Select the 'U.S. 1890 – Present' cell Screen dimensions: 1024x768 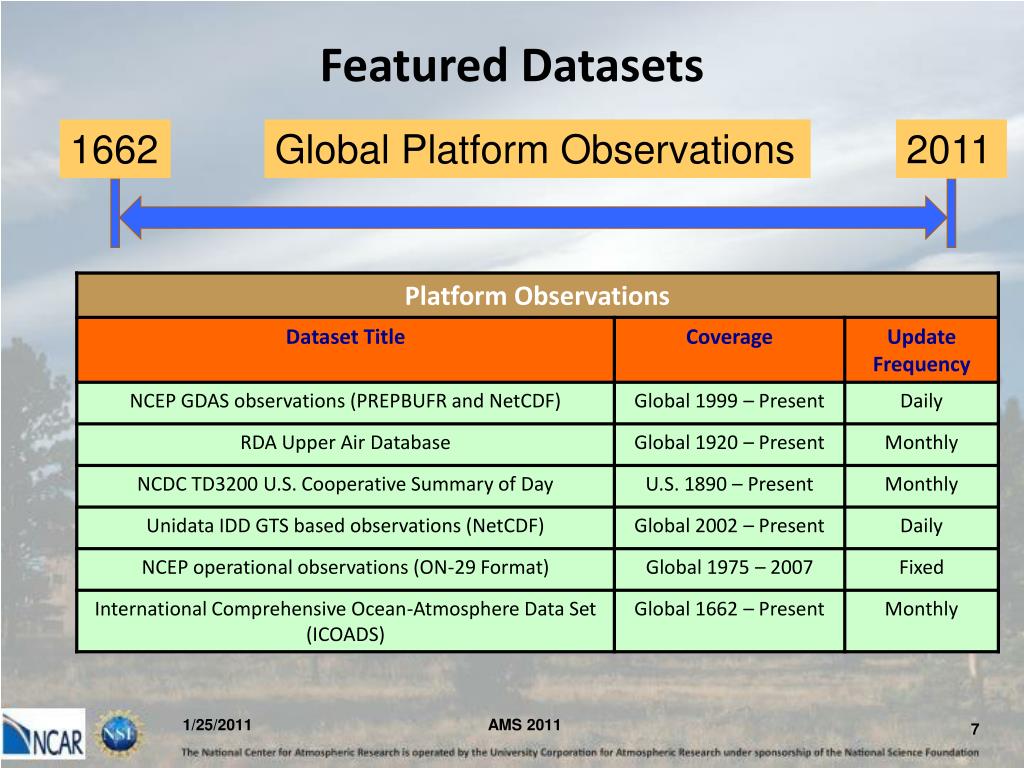point(729,486)
